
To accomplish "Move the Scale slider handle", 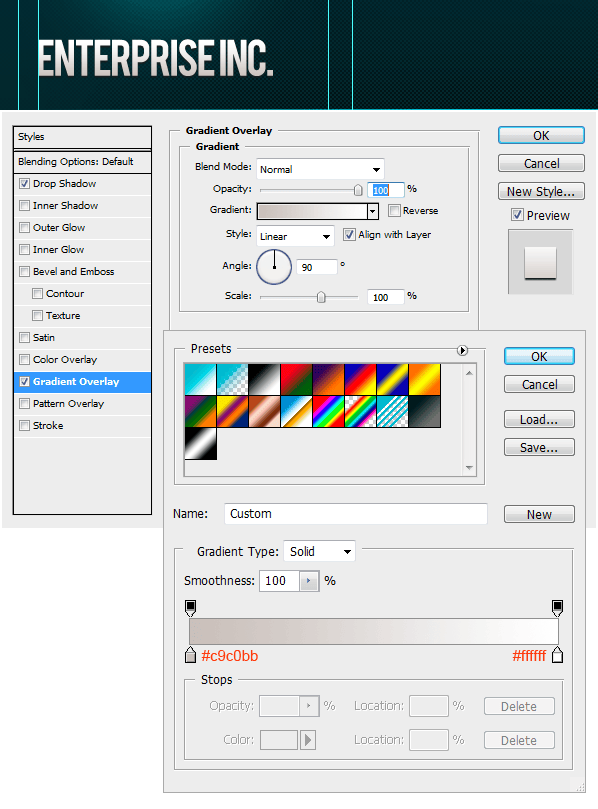I will tap(321, 297).
